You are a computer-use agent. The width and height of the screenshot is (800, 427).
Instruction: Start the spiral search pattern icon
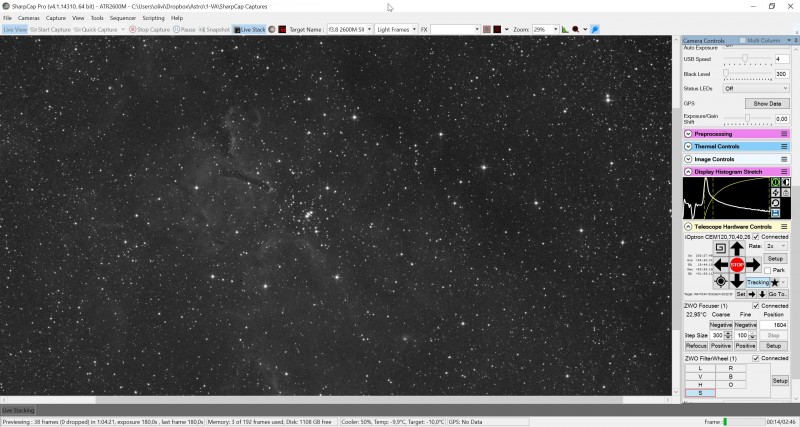(720, 248)
